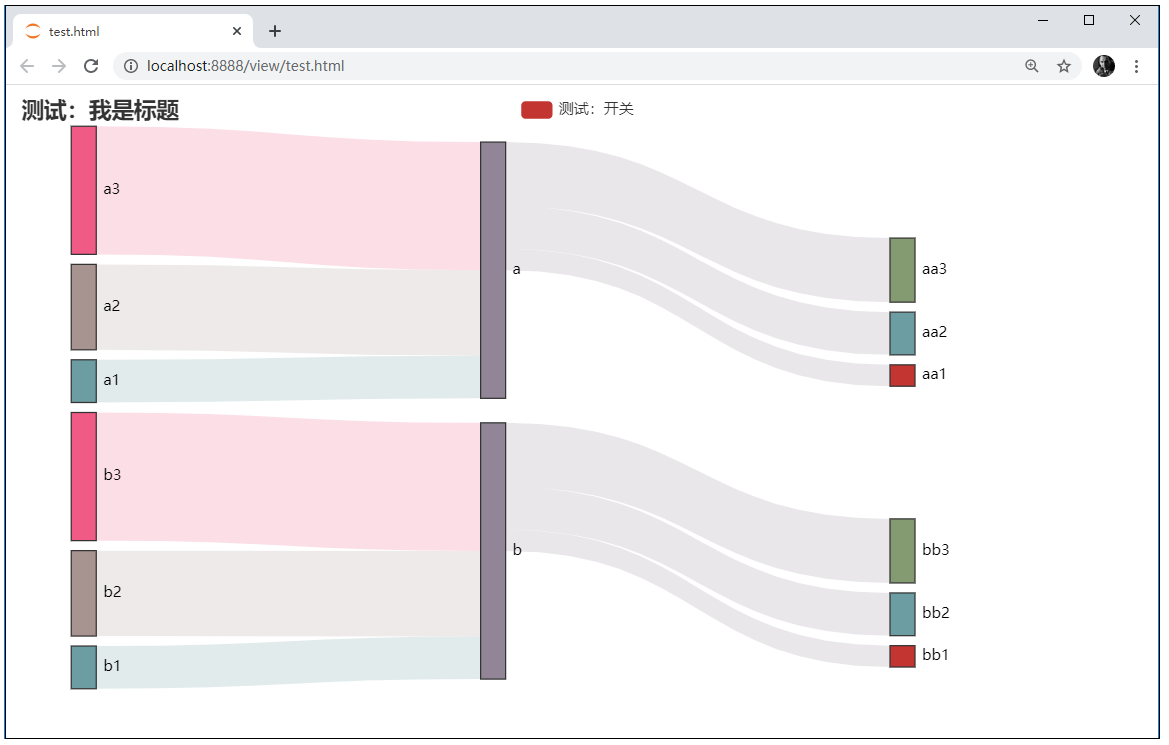Select the red bb1 node
Image resolution: width=1169 pixels, height=745 pixels.
tap(902, 656)
